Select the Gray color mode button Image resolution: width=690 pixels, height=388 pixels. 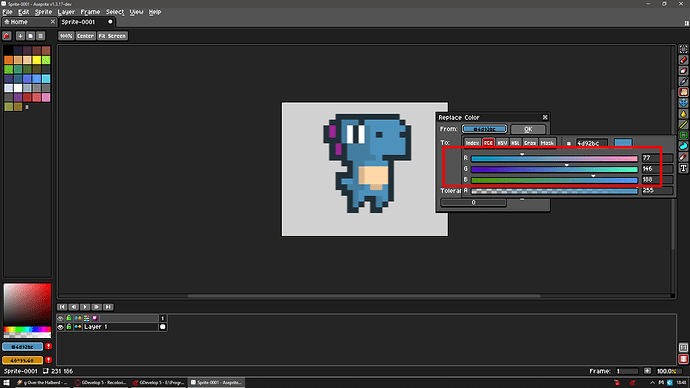530,143
